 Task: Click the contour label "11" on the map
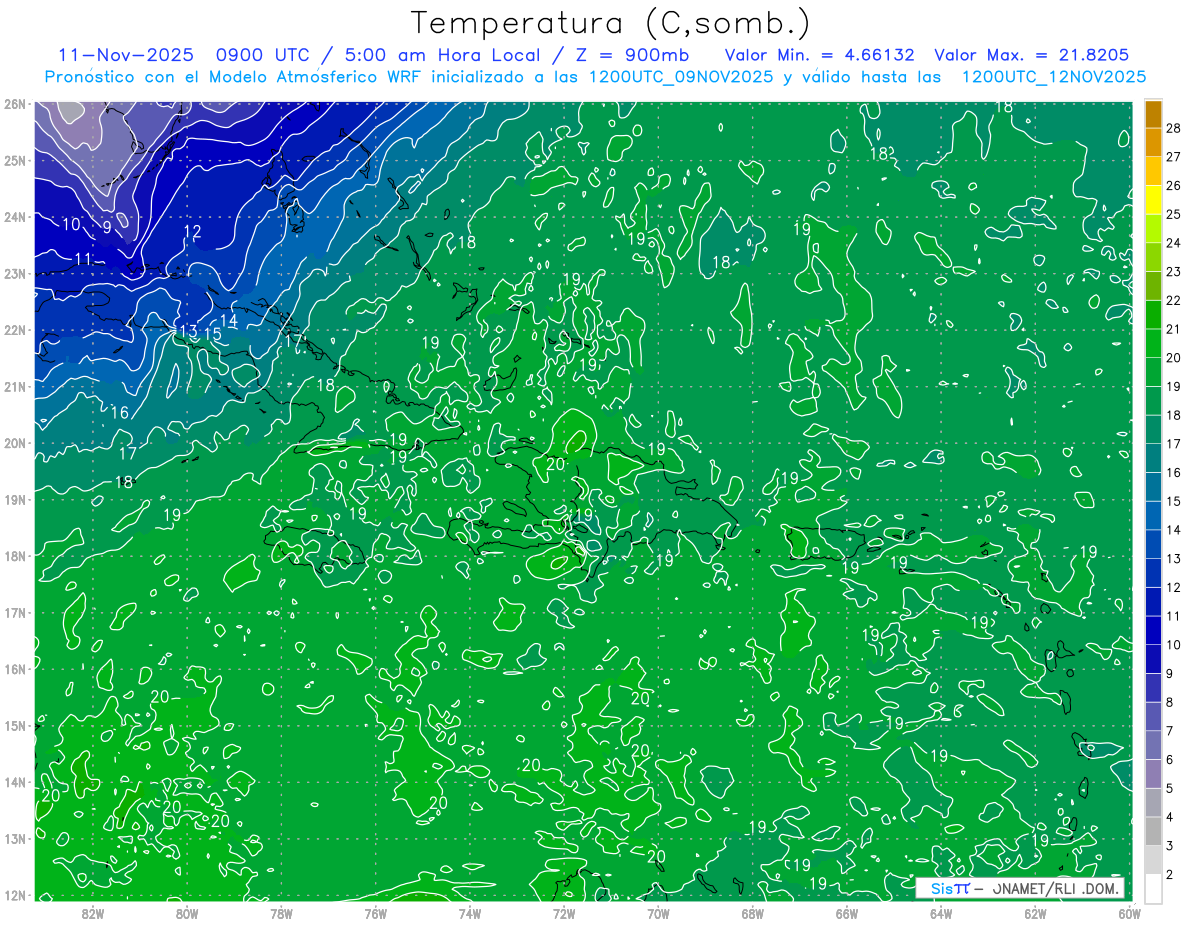click(x=84, y=259)
